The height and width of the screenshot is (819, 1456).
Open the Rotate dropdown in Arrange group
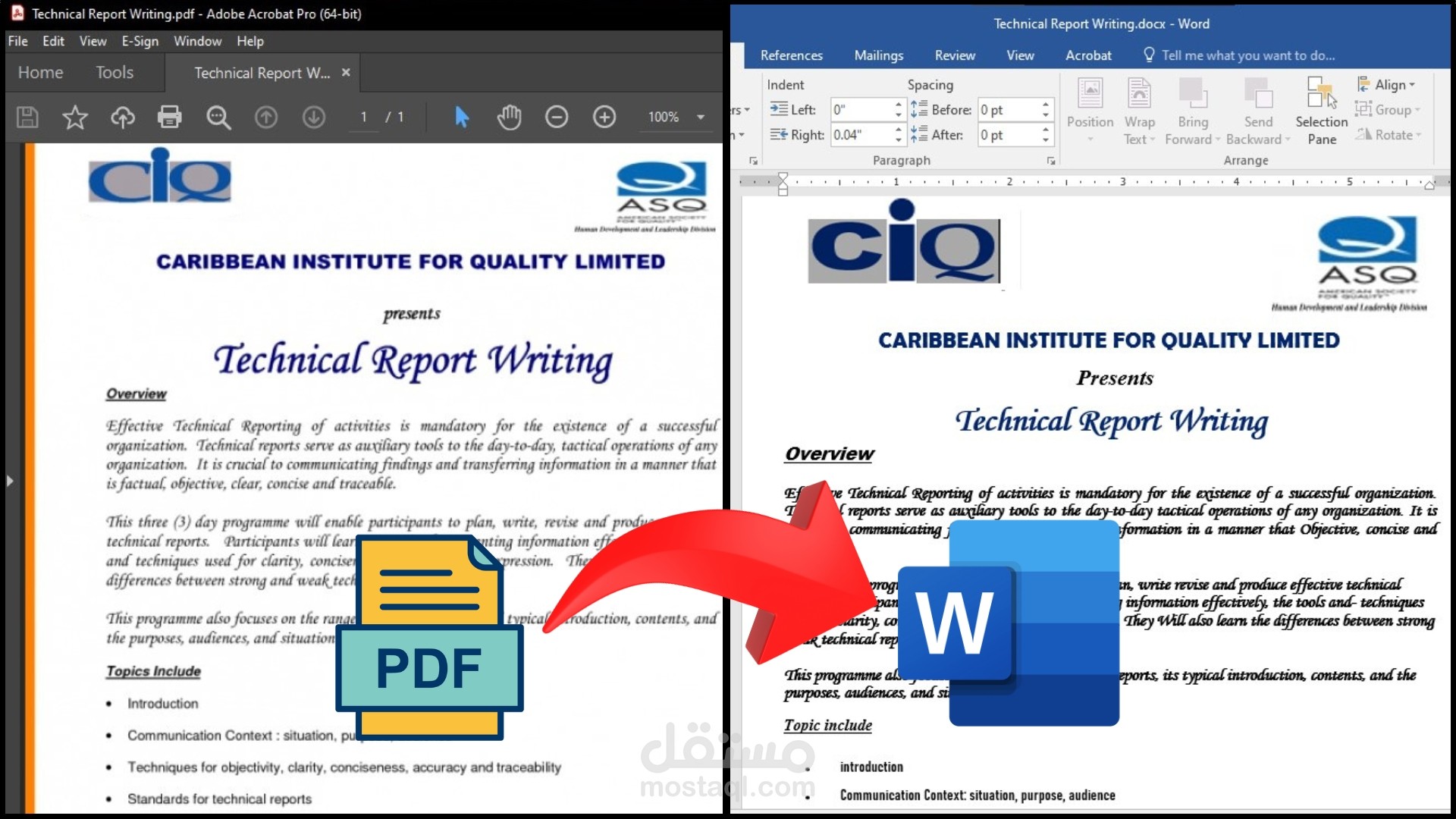click(x=1389, y=135)
